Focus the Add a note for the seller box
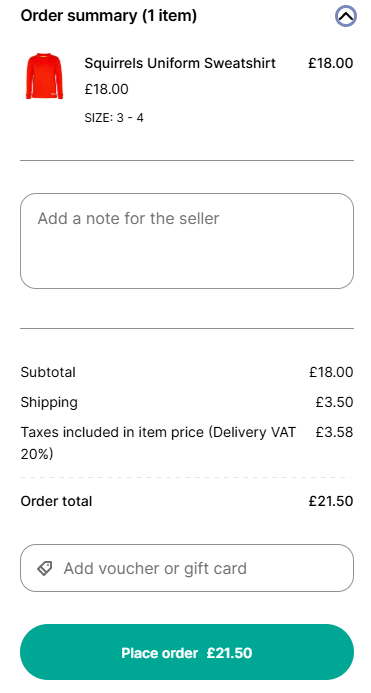 pyautogui.click(x=187, y=241)
